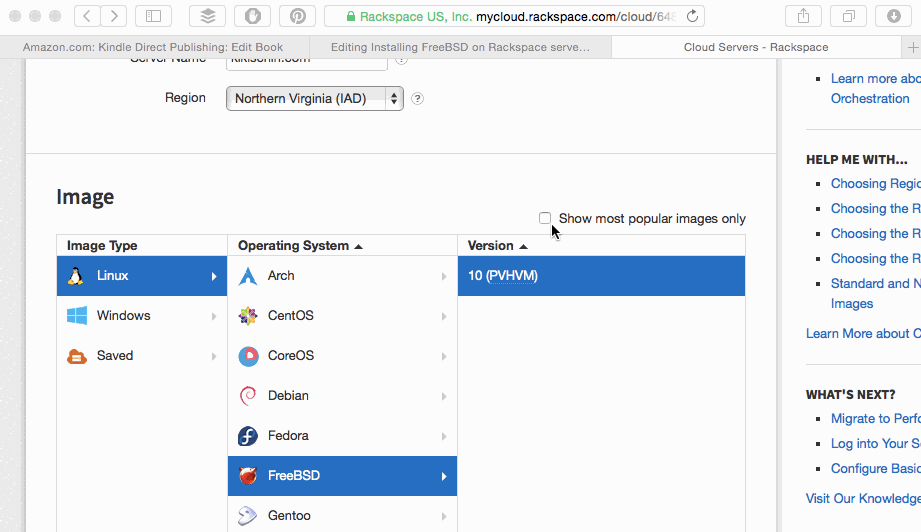
Task: Open Configure Basic link
Action: point(876,469)
